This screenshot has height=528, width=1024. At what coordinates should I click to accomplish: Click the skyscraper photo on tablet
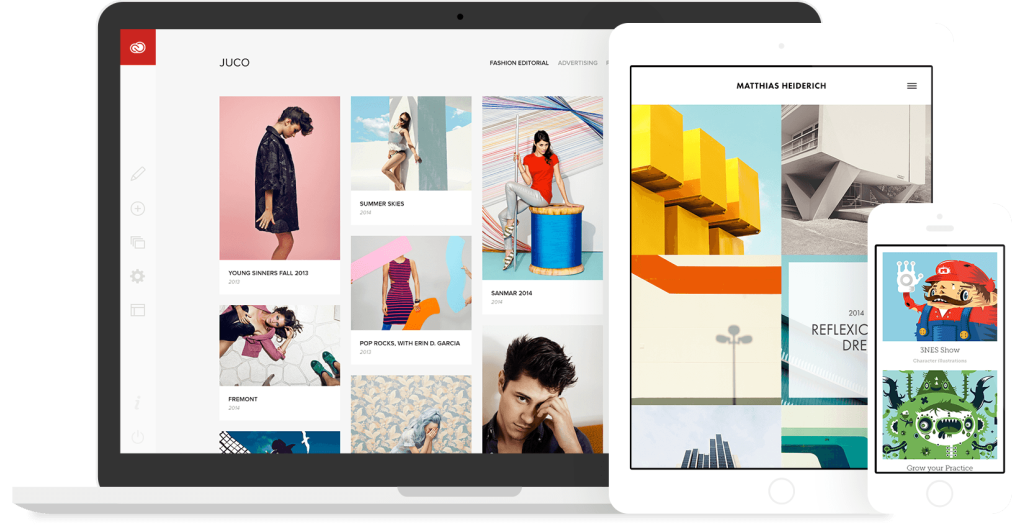(x=706, y=437)
